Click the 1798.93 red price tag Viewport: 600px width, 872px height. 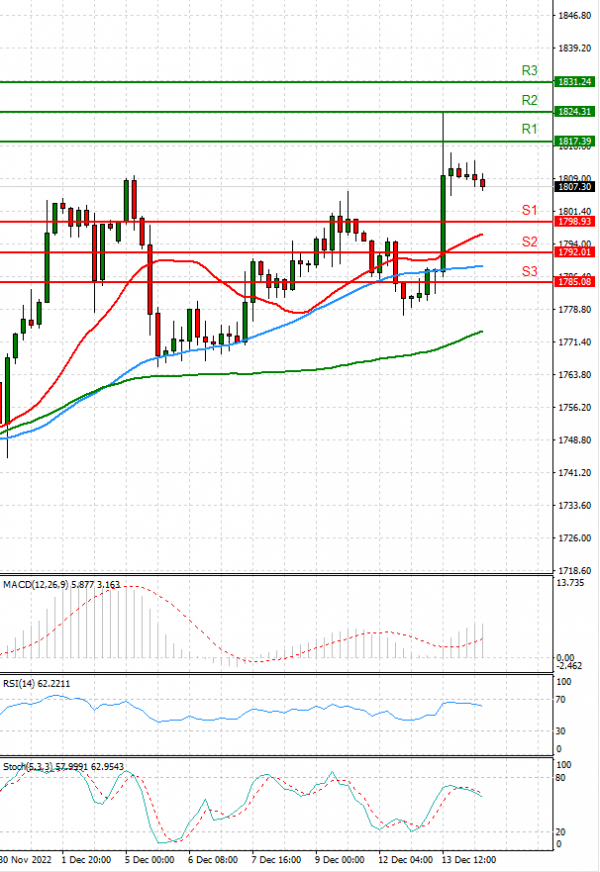pos(573,222)
